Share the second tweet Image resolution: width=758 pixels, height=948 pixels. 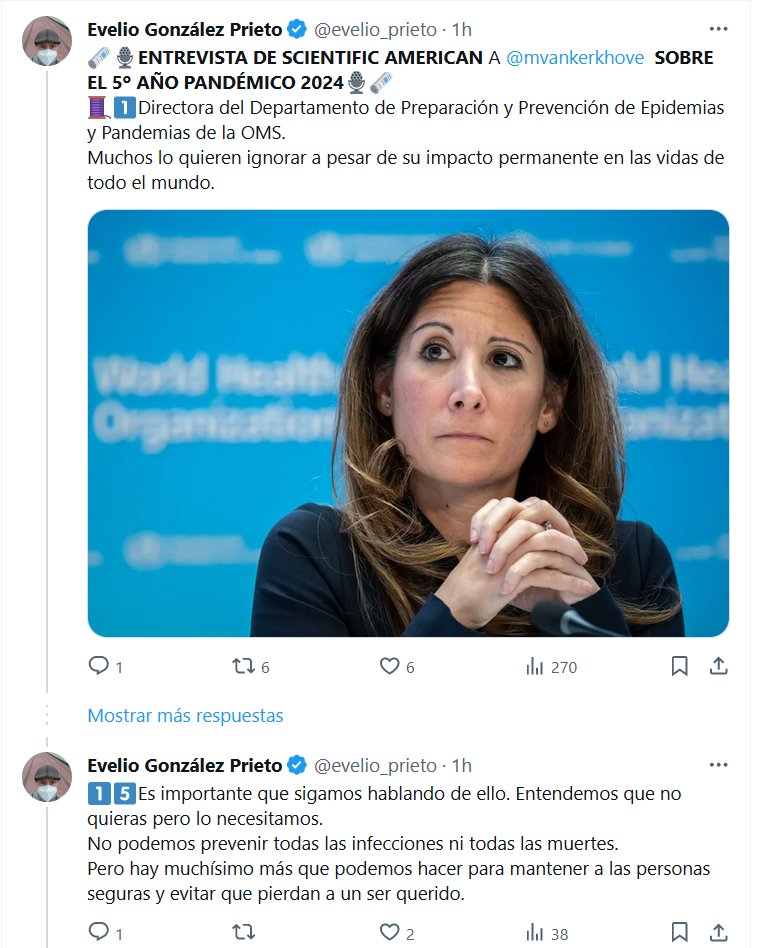pyautogui.click(x=718, y=933)
